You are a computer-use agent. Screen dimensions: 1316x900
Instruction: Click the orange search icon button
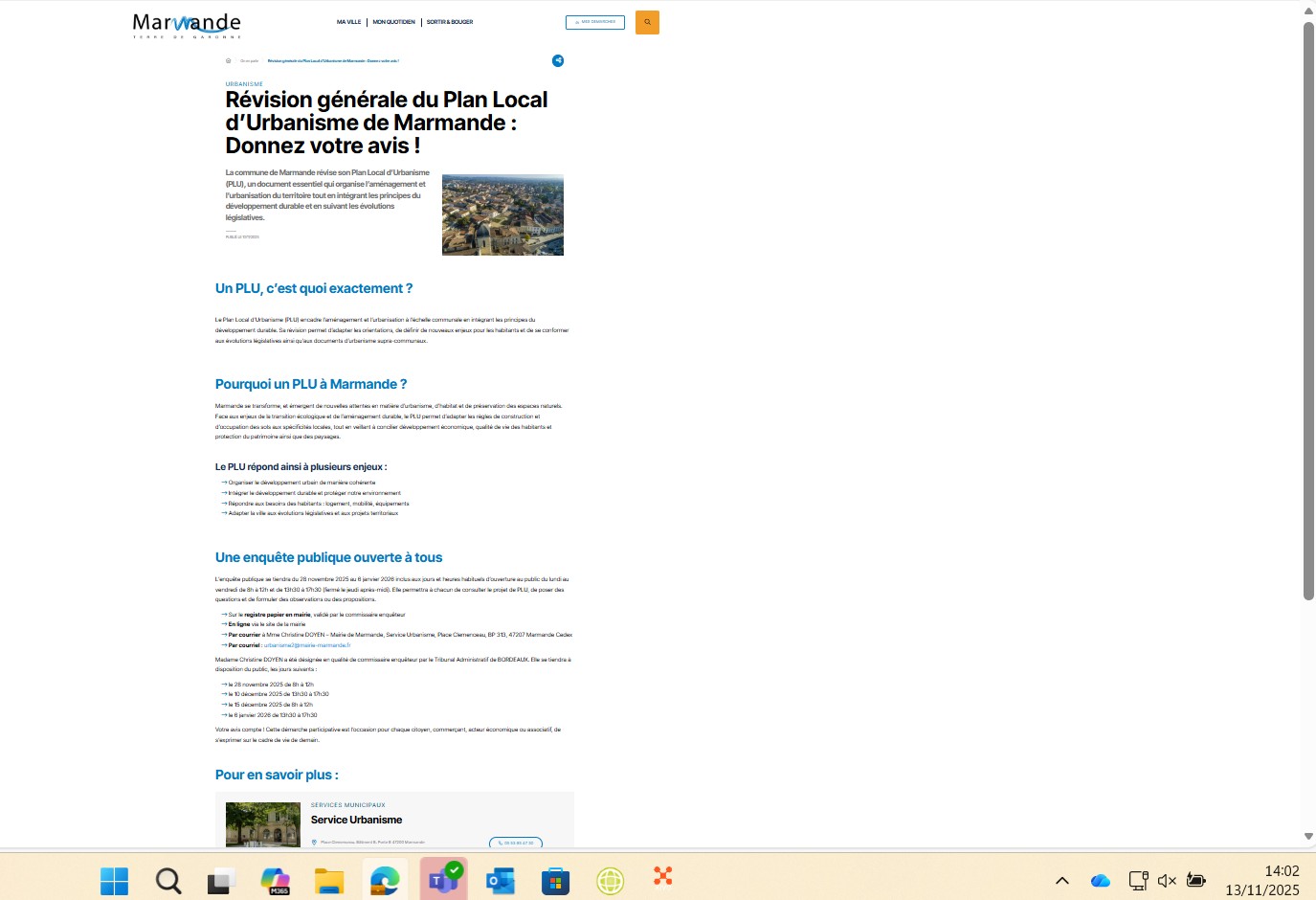coord(647,22)
